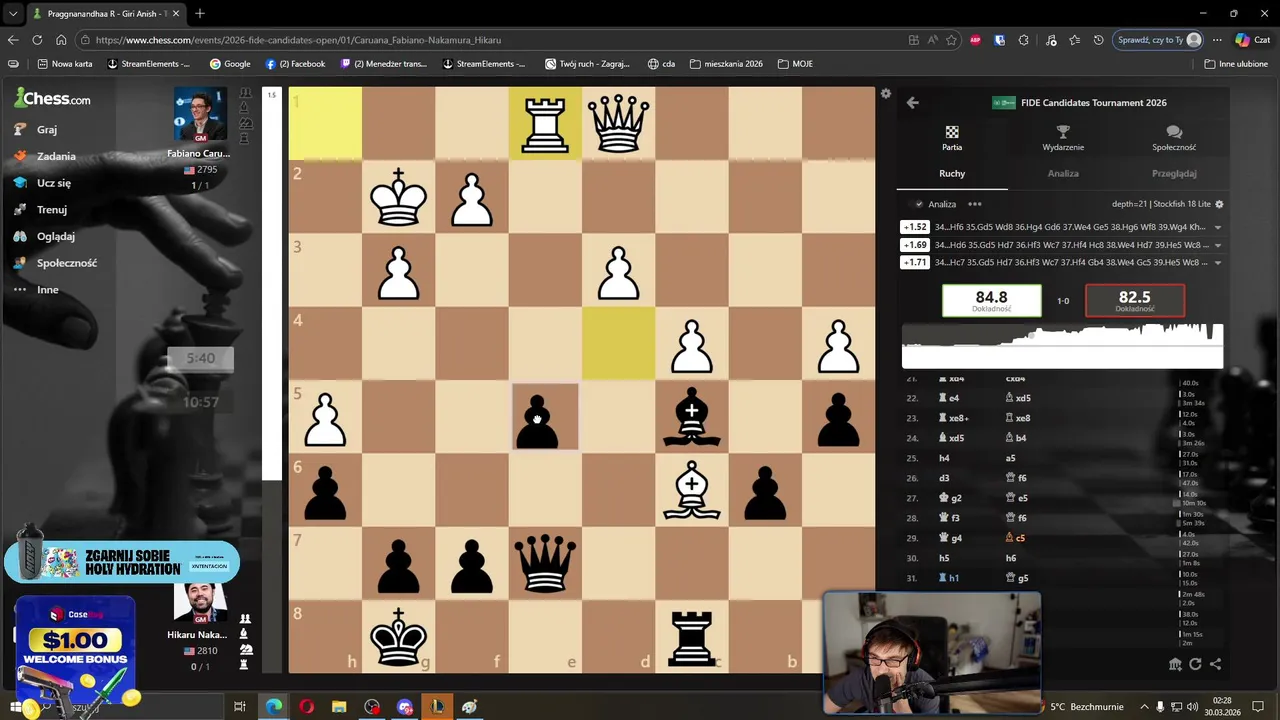This screenshot has height=720, width=1280.
Task: Reload the page with the refresh button
Action: click(37, 40)
